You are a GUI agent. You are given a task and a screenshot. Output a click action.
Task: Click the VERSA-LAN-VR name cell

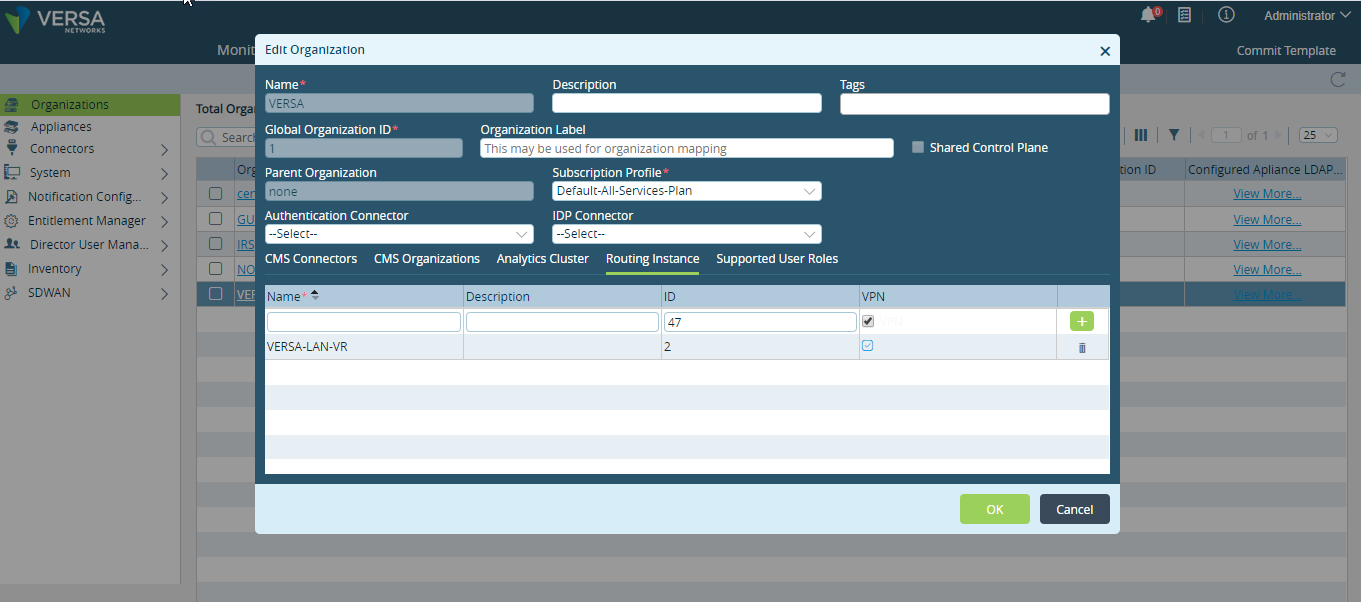pos(364,347)
